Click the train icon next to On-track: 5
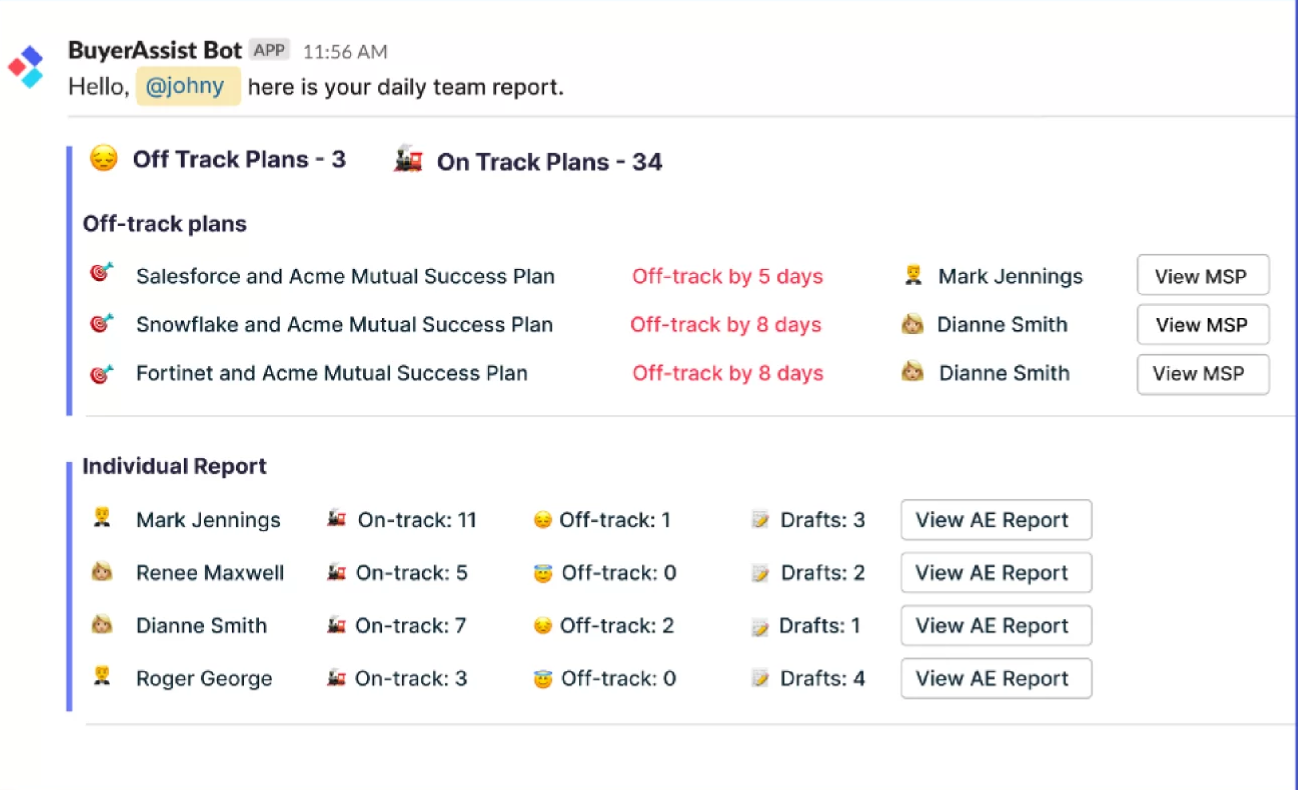This screenshot has height=790, width=1298. tap(336, 572)
